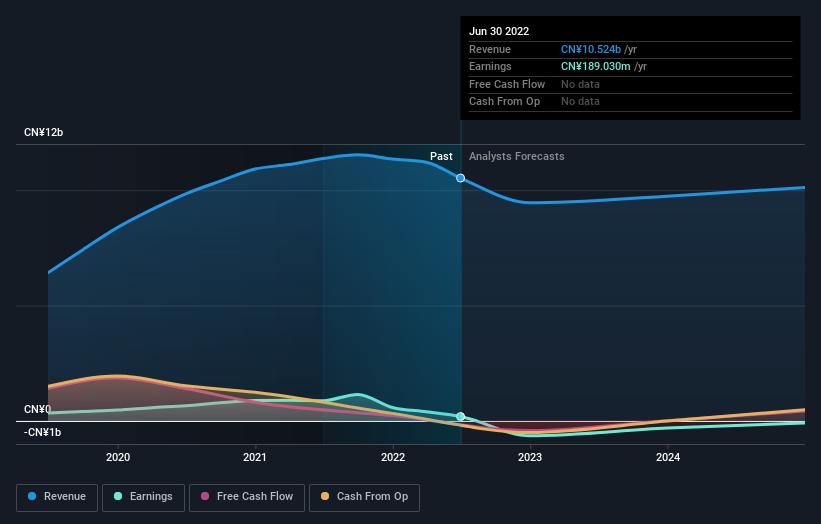Click the 2023 x-axis label
The height and width of the screenshot is (524, 821).
point(530,458)
